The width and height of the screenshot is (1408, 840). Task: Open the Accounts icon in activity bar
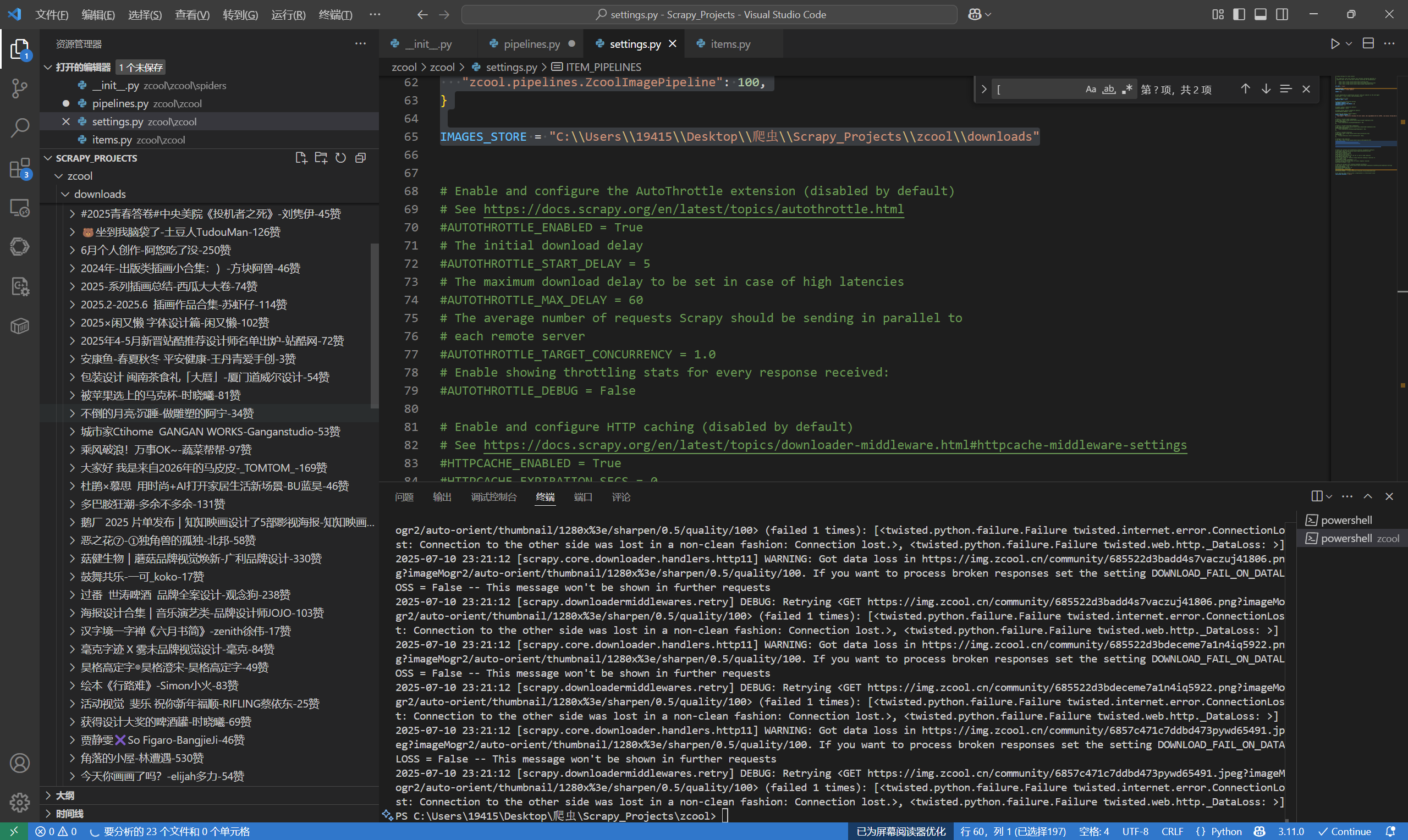coord(20,763)
